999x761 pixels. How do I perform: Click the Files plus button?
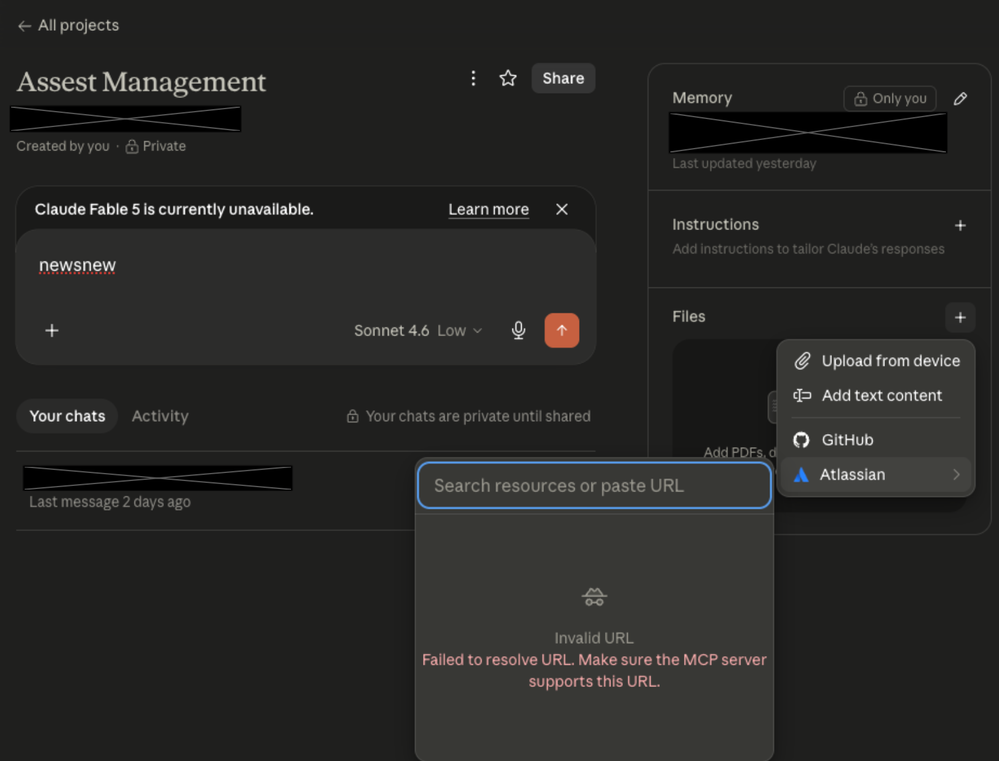click(960, 317)
